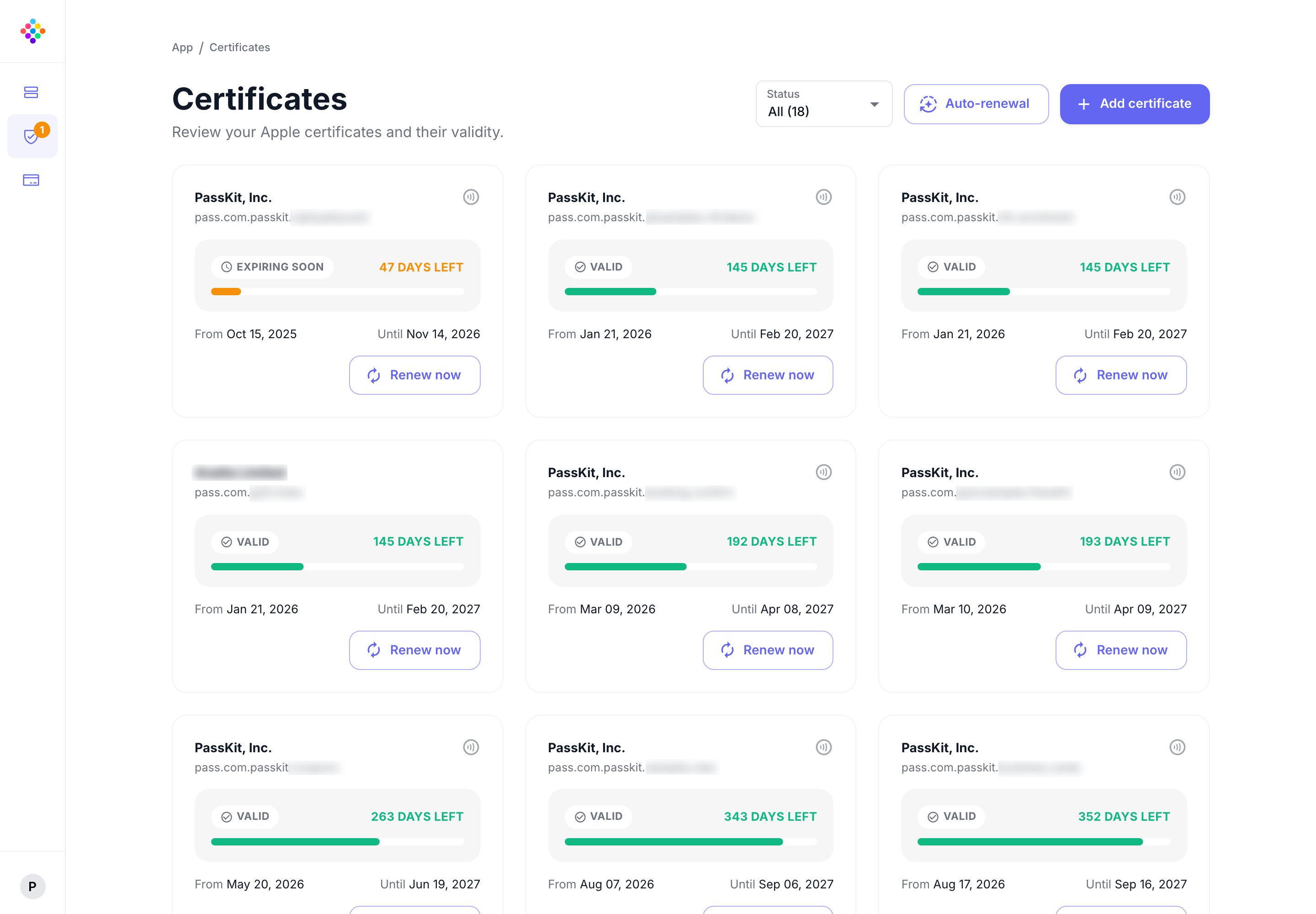The height and width of the screenshot is (914, 1316).
Task: Click the clock icon in the Expiring Soon badge
Action: [x=227, y=267]
